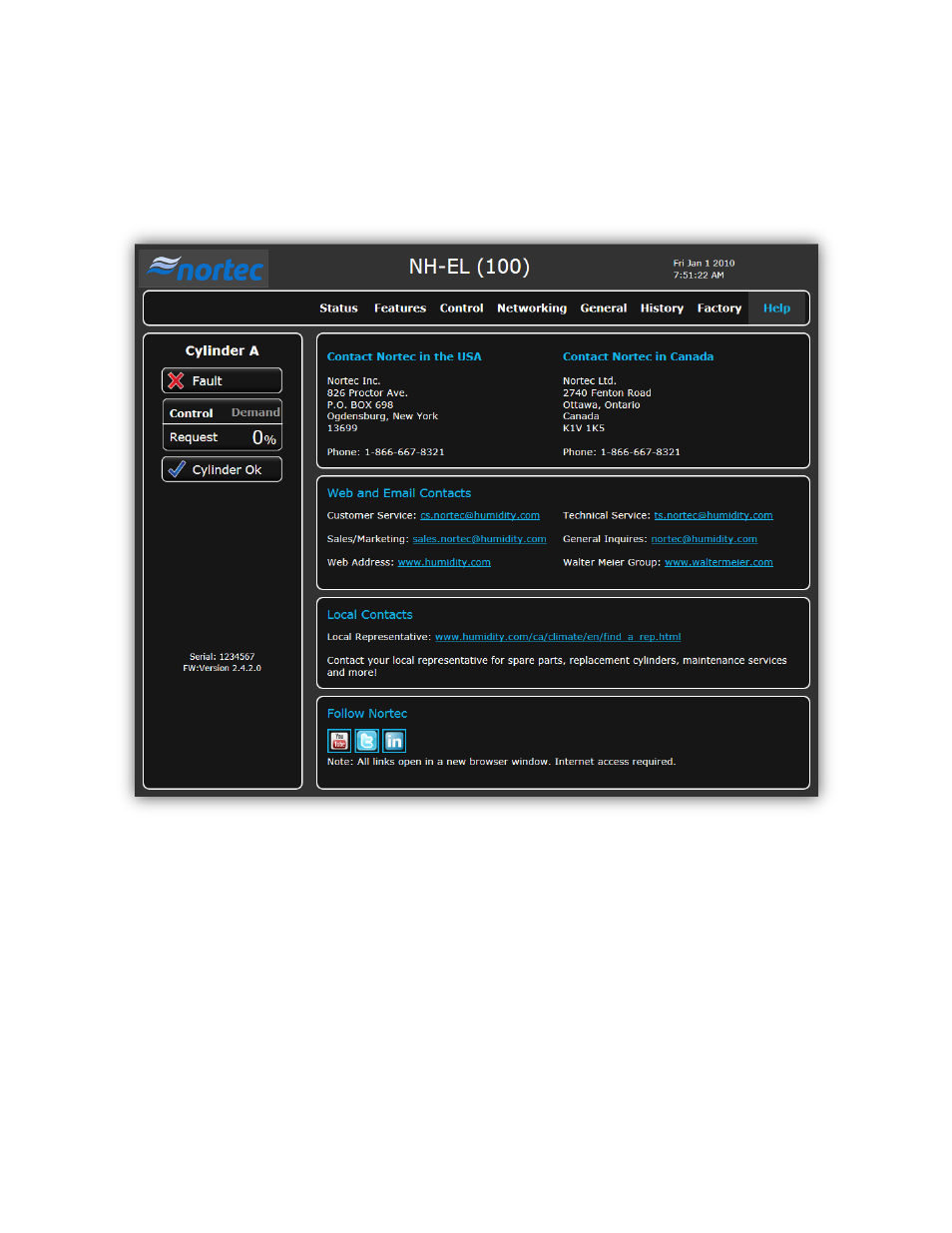The height and width of the screenshot is (1233, 952).
Task: Open the Twitter social icon
Action: 367,741
